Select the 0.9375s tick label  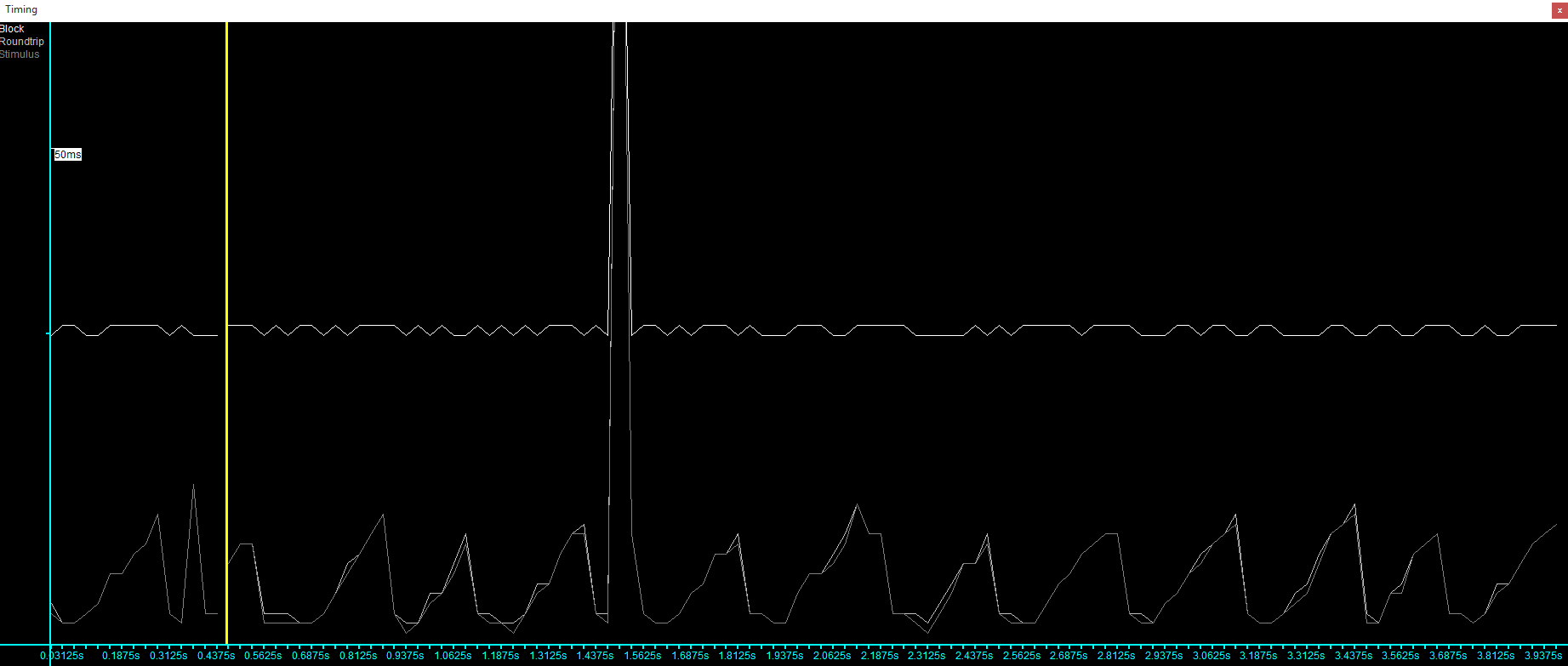coord(405,656)
